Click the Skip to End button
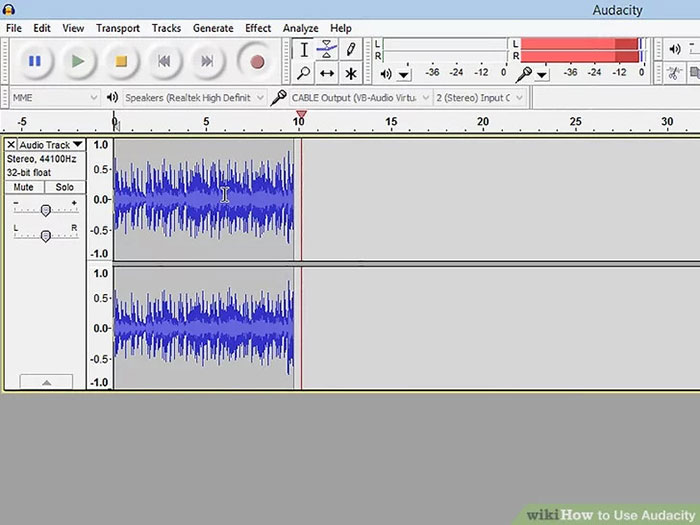700x525 pixels. click(207, 61)
